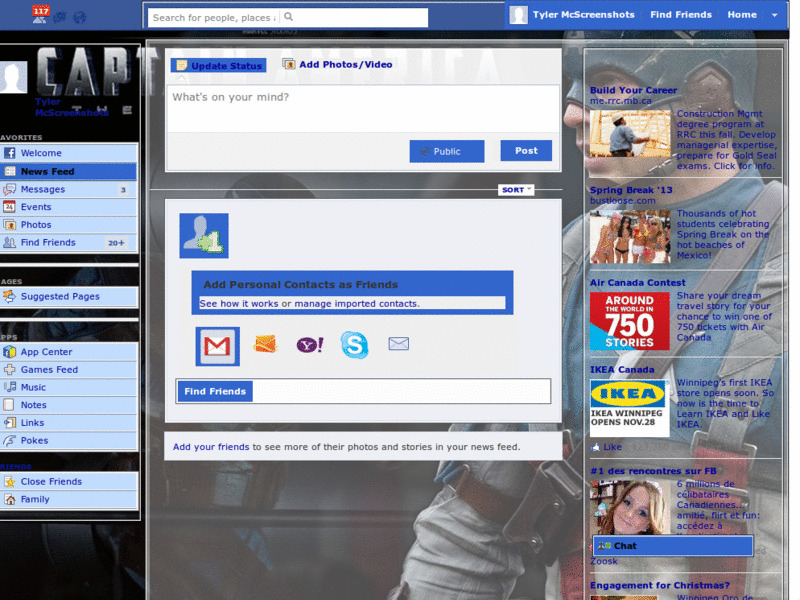Select the Add Photos/Video tab
This screenshot has width=800, height=600.
(338, 64)
